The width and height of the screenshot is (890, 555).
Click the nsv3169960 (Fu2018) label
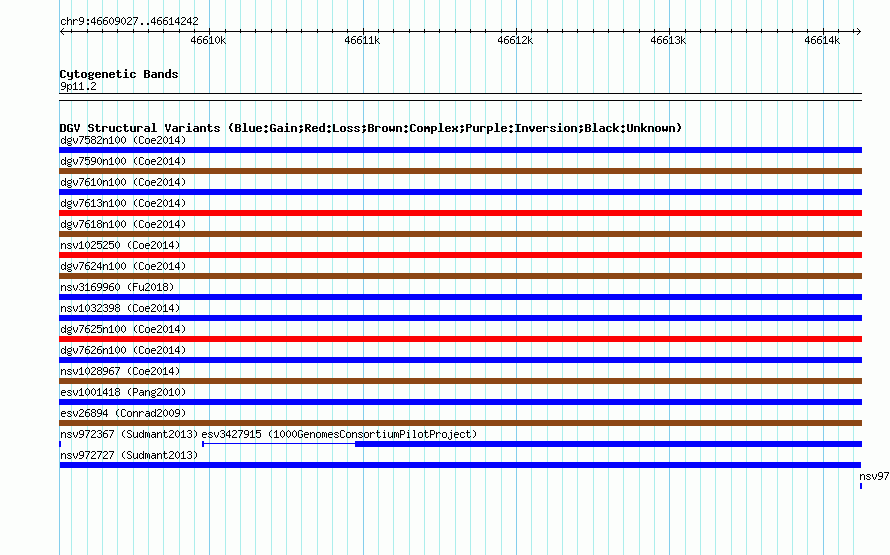click(x=117, y=287)
